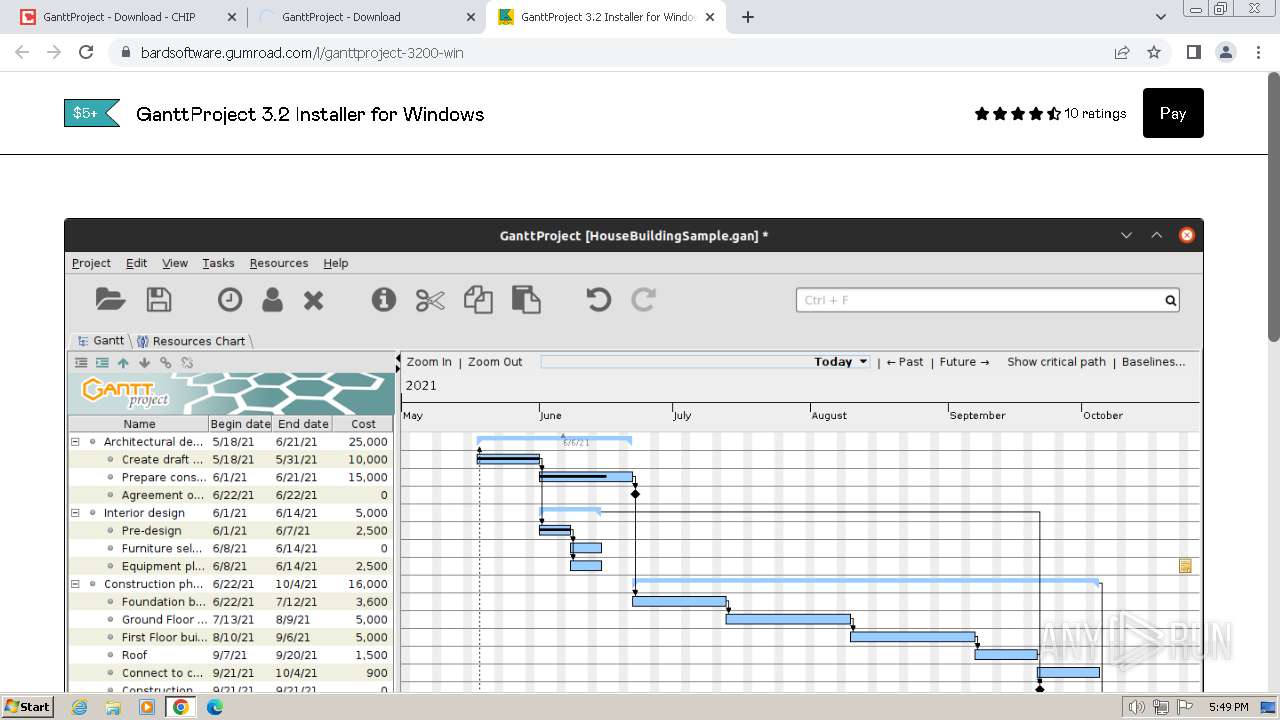1280x720 pixels.
Task: Click the link tasks chain icon
Action: click(x=165, y=363)
